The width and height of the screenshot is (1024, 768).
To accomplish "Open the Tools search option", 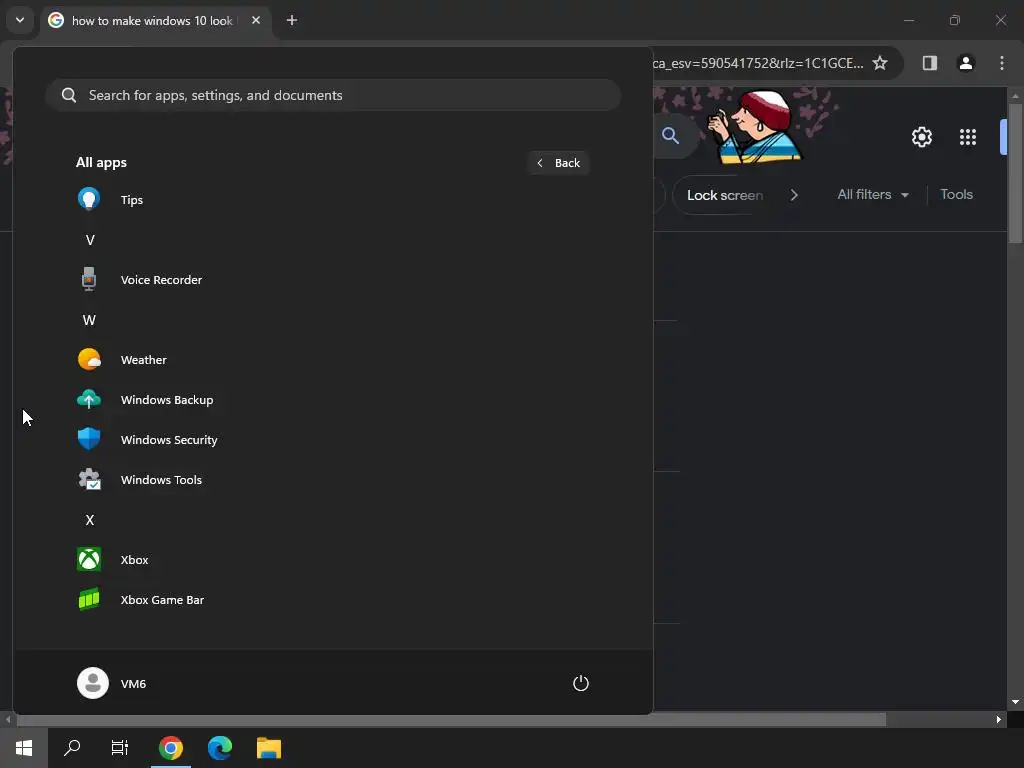I will coord(956,195).
